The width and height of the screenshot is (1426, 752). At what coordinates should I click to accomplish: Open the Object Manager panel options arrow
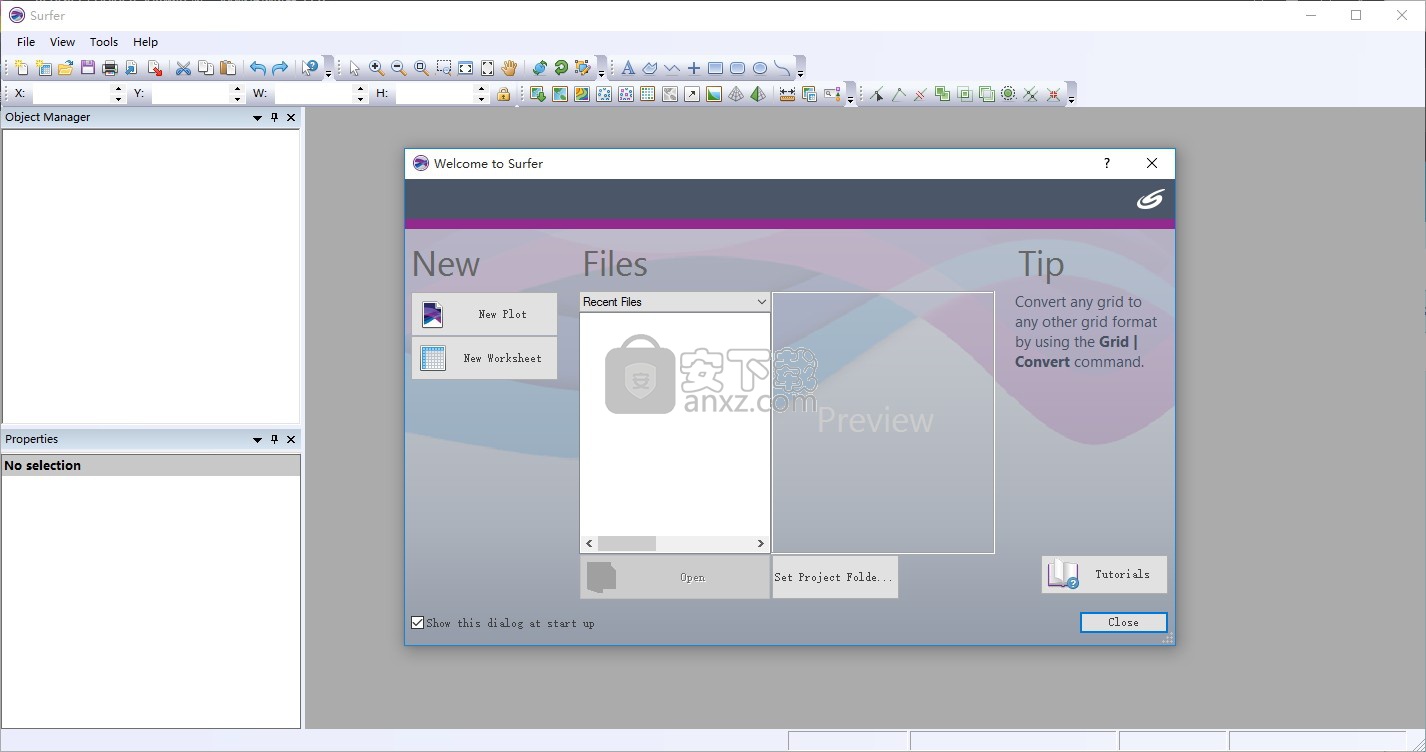point(257,118)
